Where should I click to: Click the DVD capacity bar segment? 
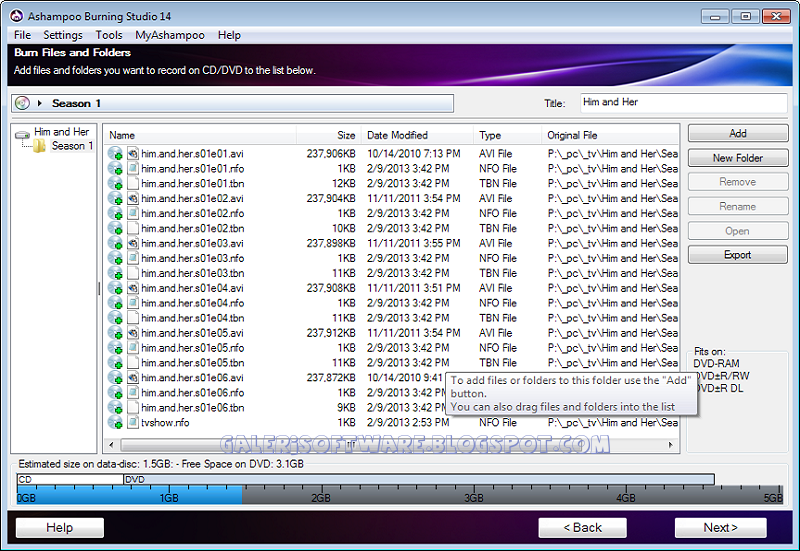point(418,480)
